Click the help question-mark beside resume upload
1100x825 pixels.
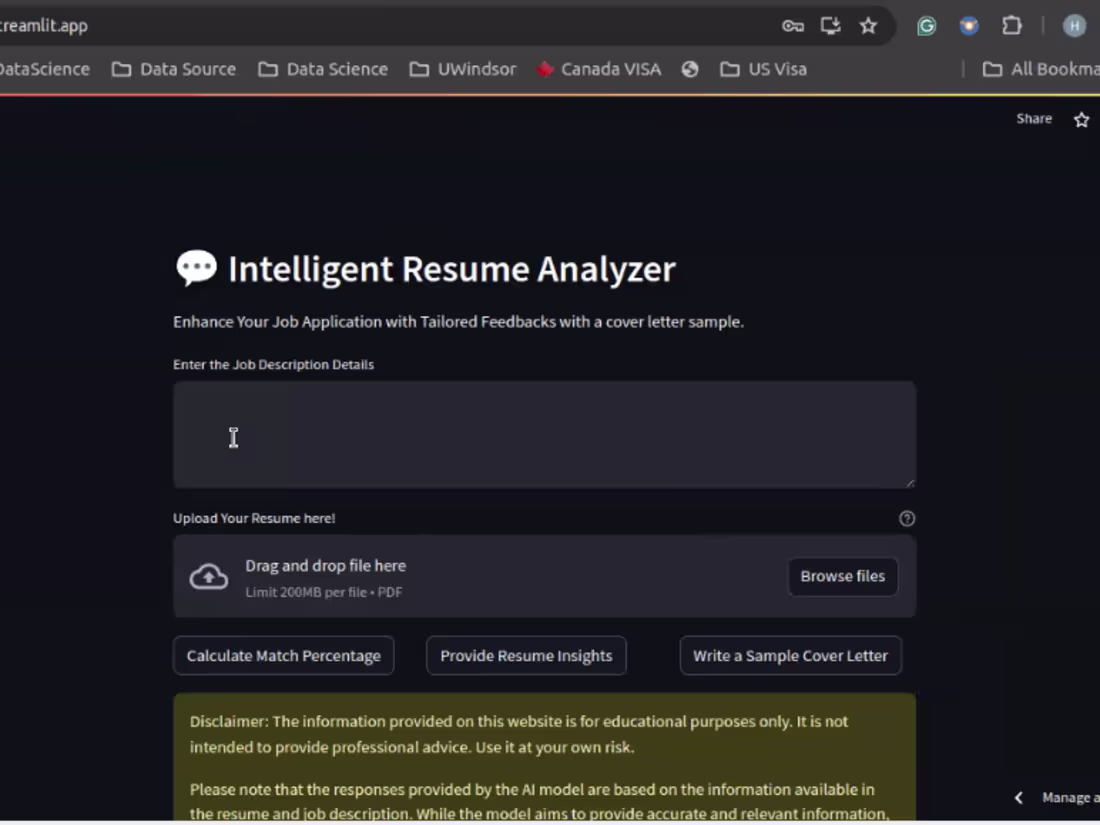coord(907,518)
